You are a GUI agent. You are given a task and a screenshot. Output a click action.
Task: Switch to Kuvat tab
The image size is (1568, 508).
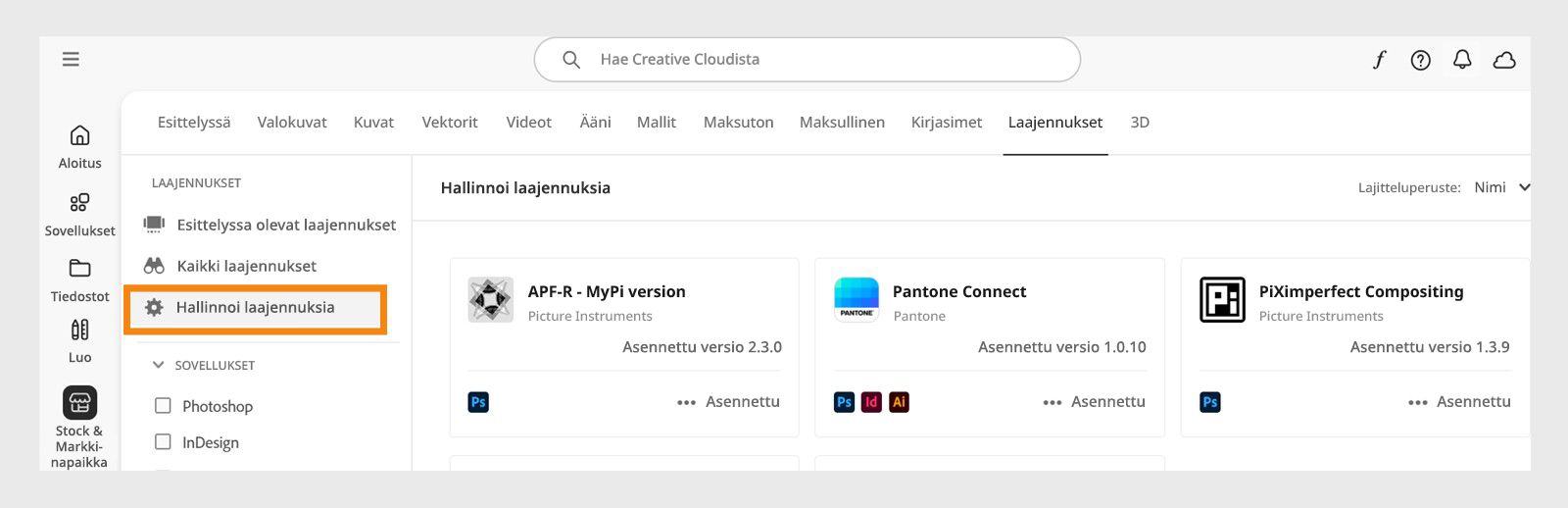coord(373,123)
